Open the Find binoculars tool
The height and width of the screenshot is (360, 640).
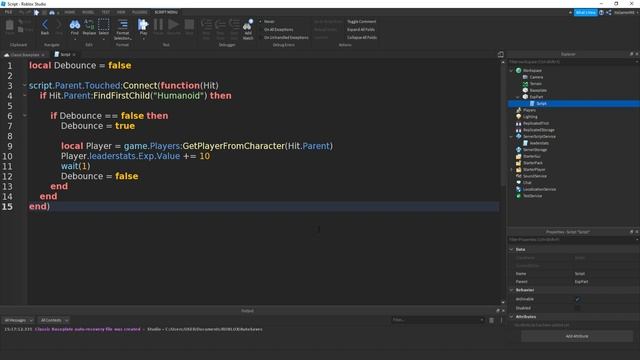[75, 27]
